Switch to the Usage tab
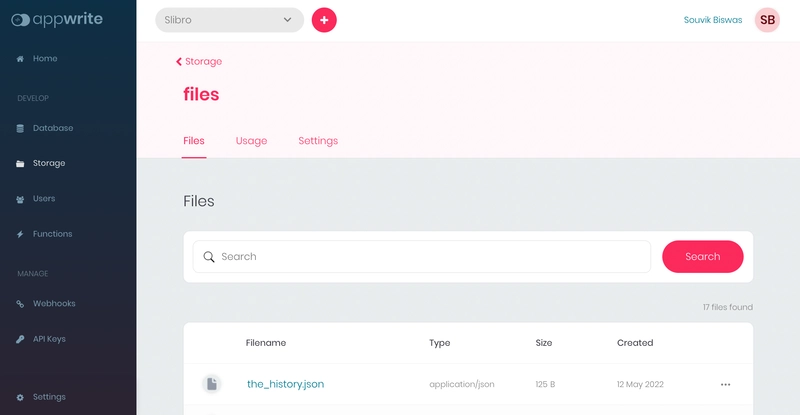This screenshot has height=415, width=800. point(251,141)
